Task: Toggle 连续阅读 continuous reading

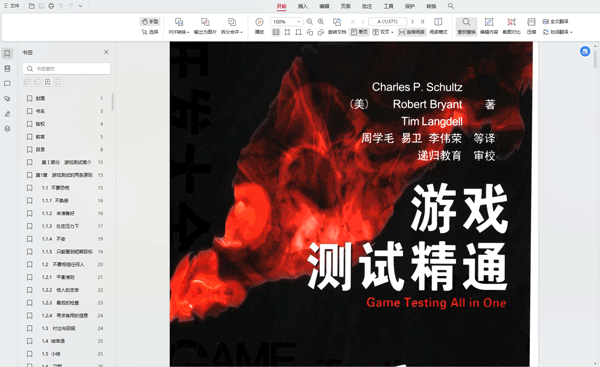Action: [412, 32]
